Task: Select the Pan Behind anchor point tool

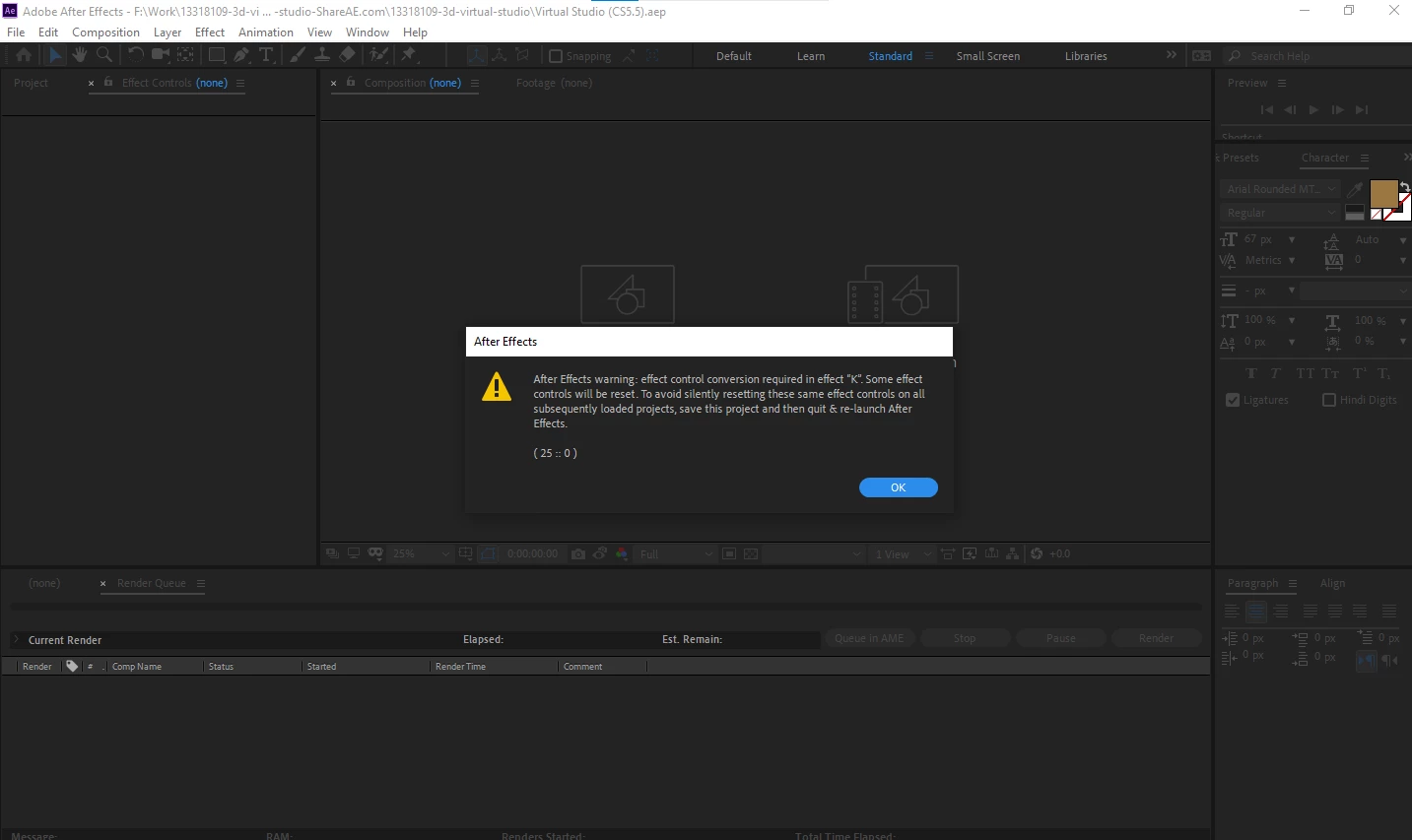Action: 185,55
